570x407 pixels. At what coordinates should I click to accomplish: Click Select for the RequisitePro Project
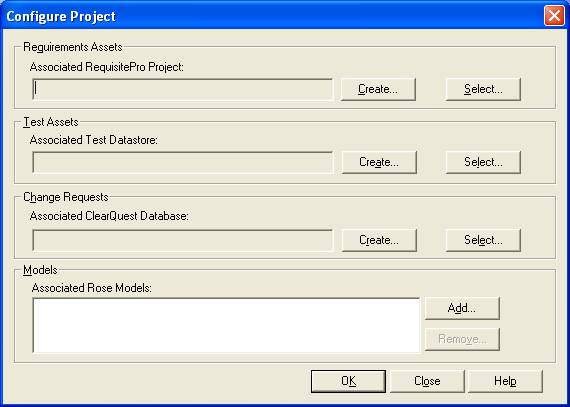(483, 89)
